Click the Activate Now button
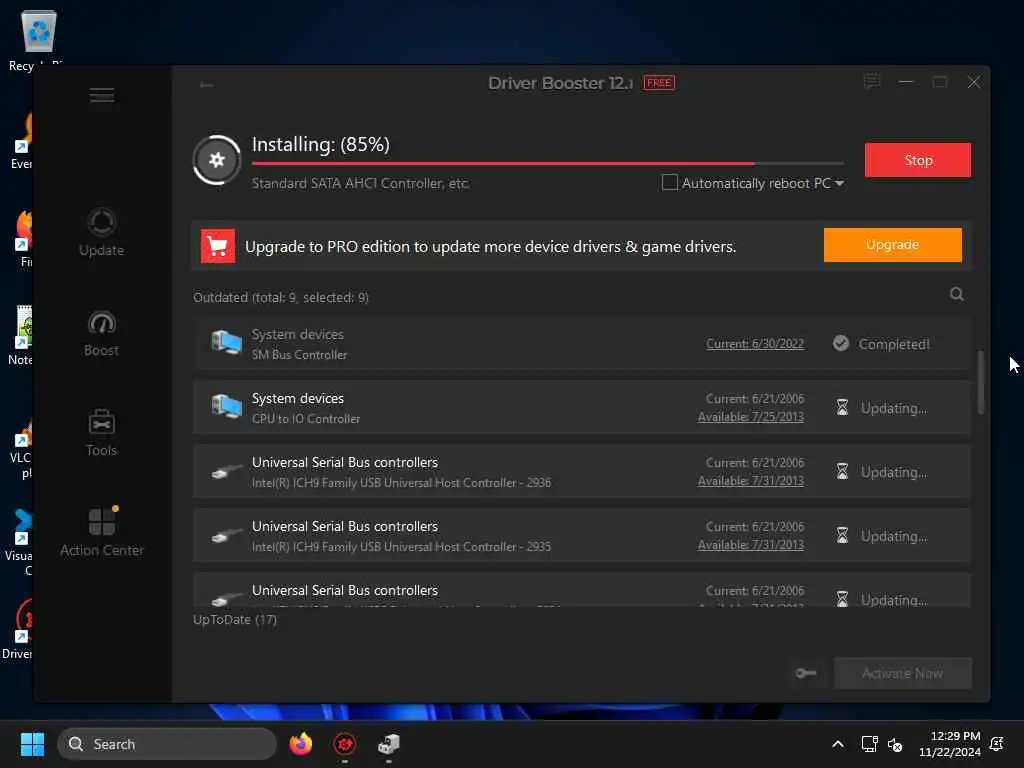Screen dimensions: 1024x768 point(902,673)
